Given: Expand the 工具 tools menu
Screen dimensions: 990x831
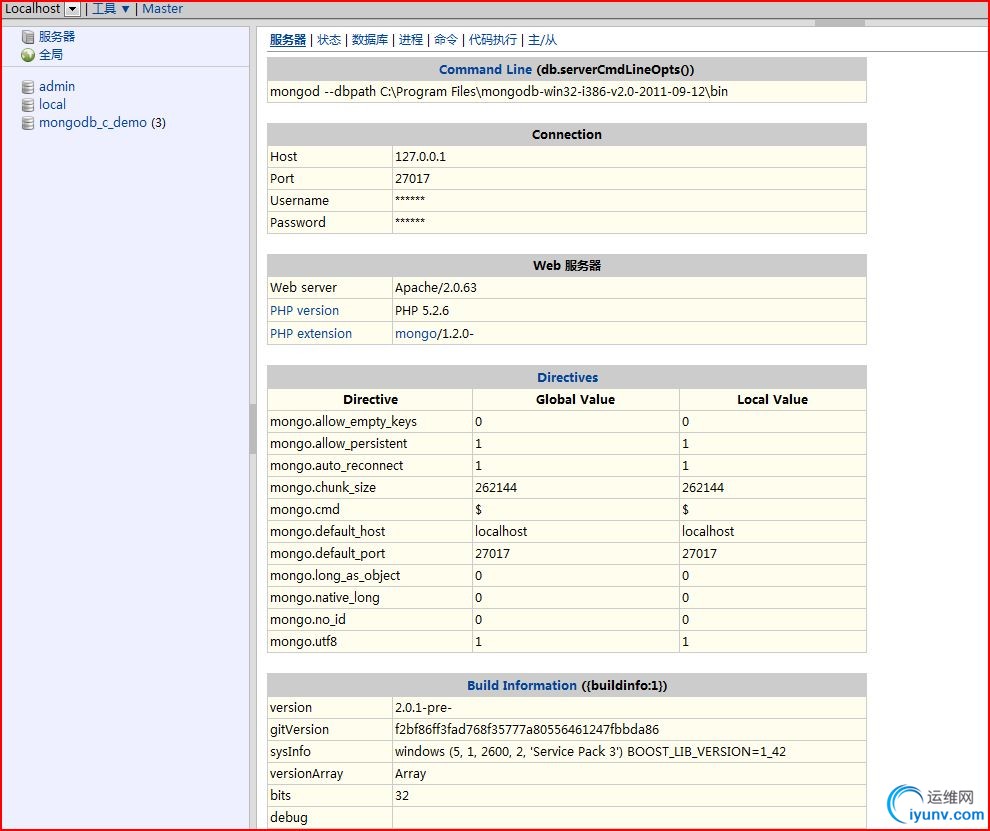Looking at the screenshot, I should [x=111, y=9].
